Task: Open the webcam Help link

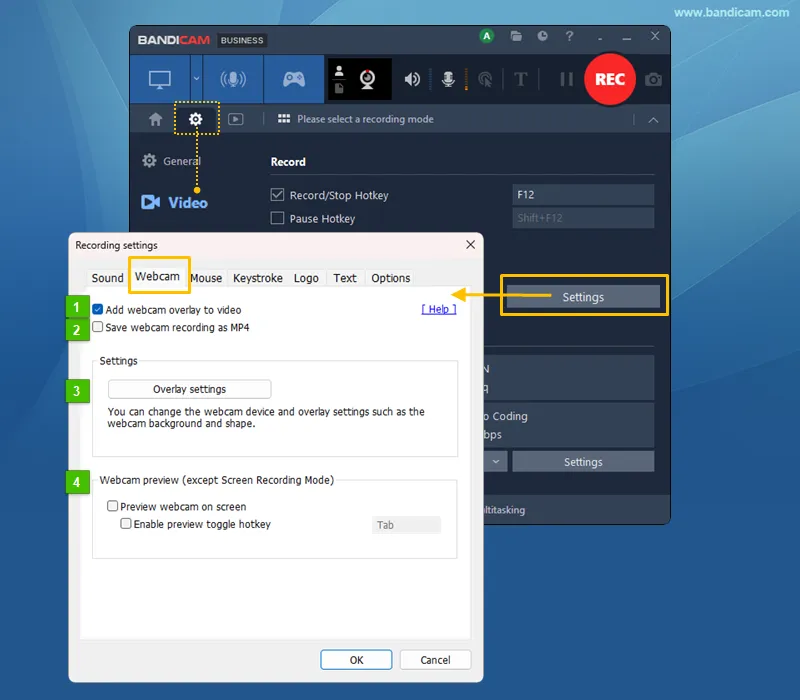Action: (x=439, y=309)
